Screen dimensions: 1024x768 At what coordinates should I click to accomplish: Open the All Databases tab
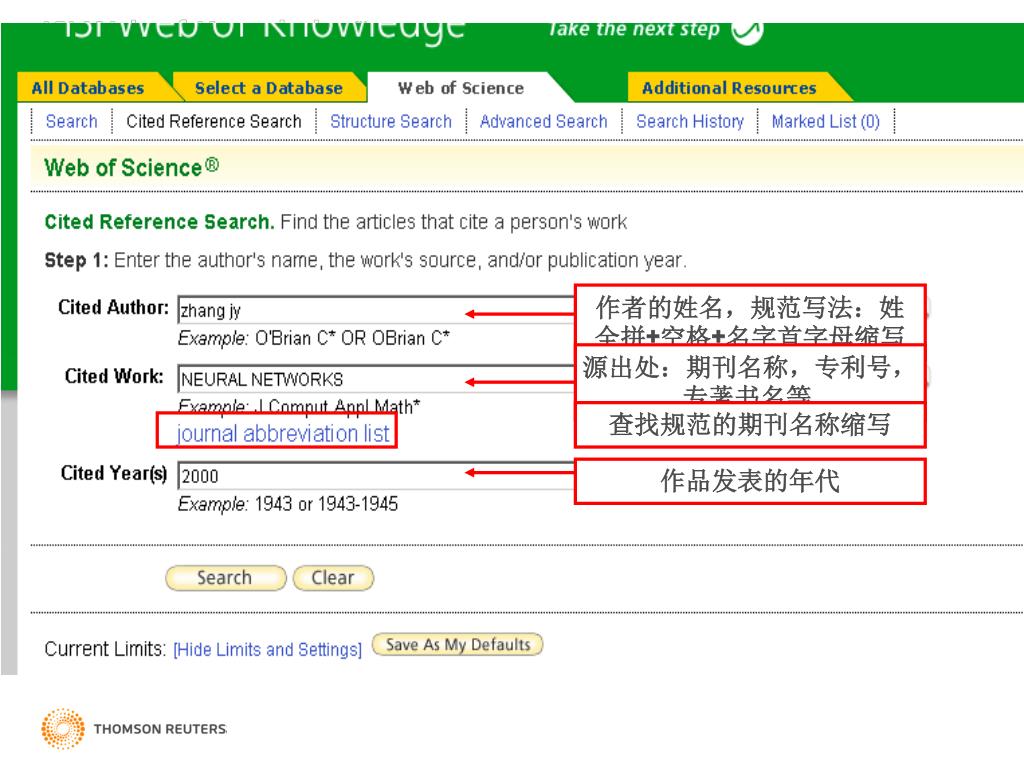pyautogui.click(x=89, y=88)
